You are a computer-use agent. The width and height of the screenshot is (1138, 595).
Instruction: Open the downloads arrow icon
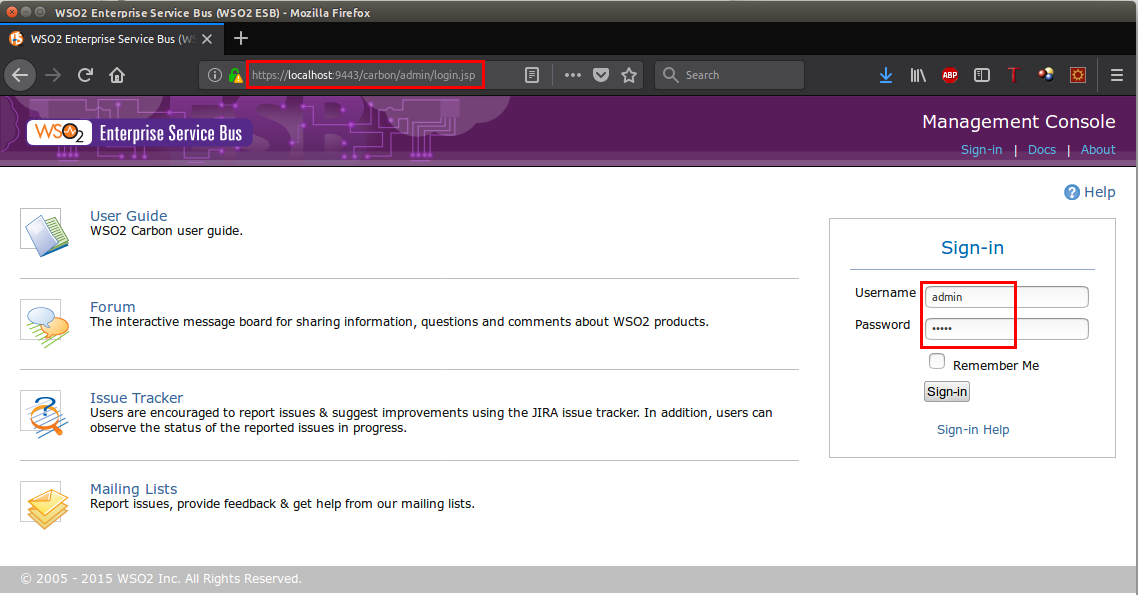click(x=886, y=75)
